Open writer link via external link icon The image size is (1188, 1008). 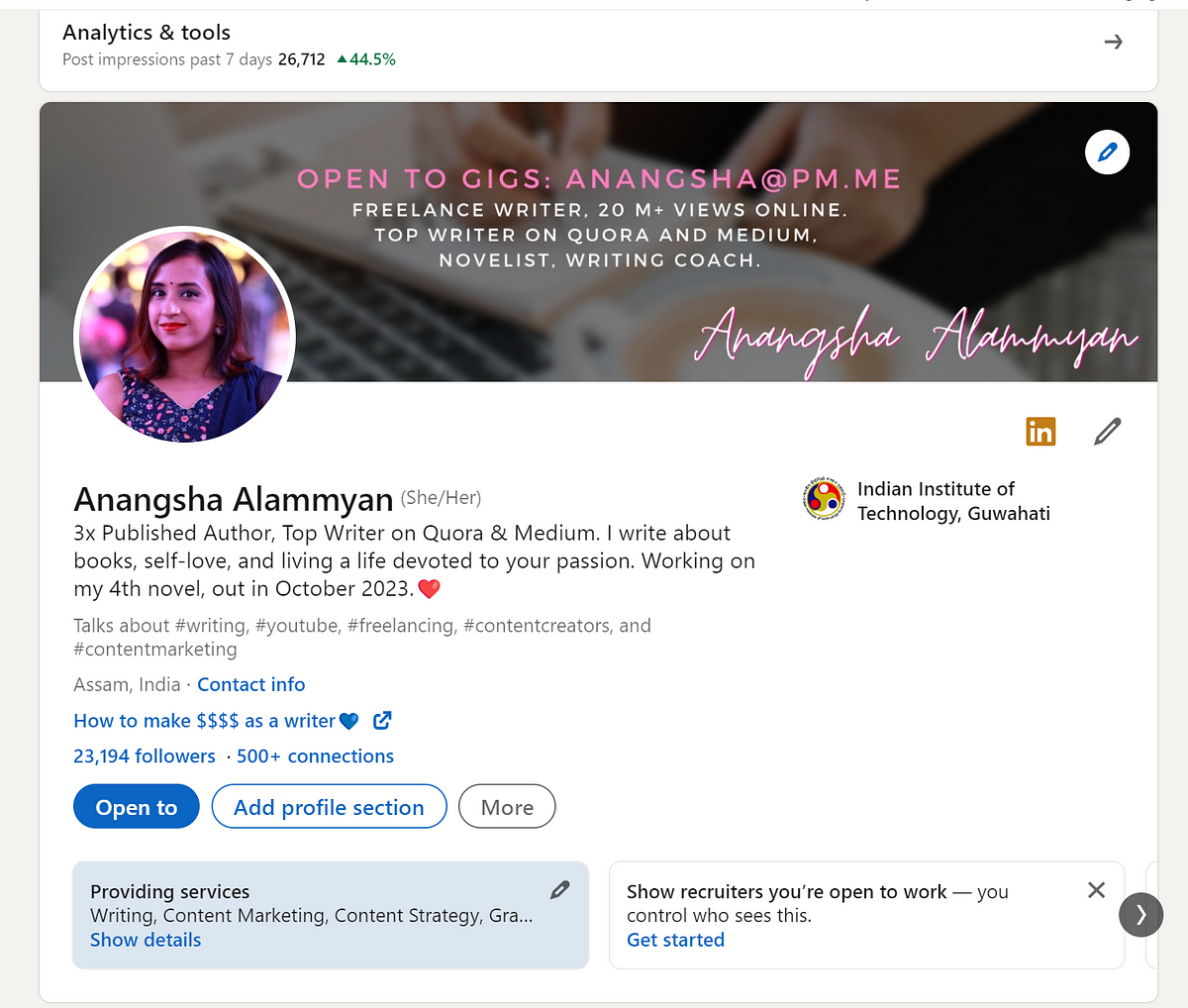point(382,721)
